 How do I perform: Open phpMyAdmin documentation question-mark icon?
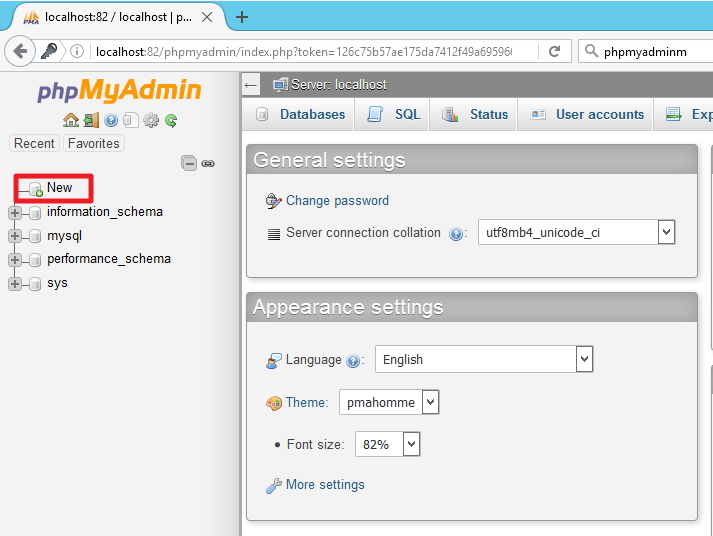click(111, 120)
